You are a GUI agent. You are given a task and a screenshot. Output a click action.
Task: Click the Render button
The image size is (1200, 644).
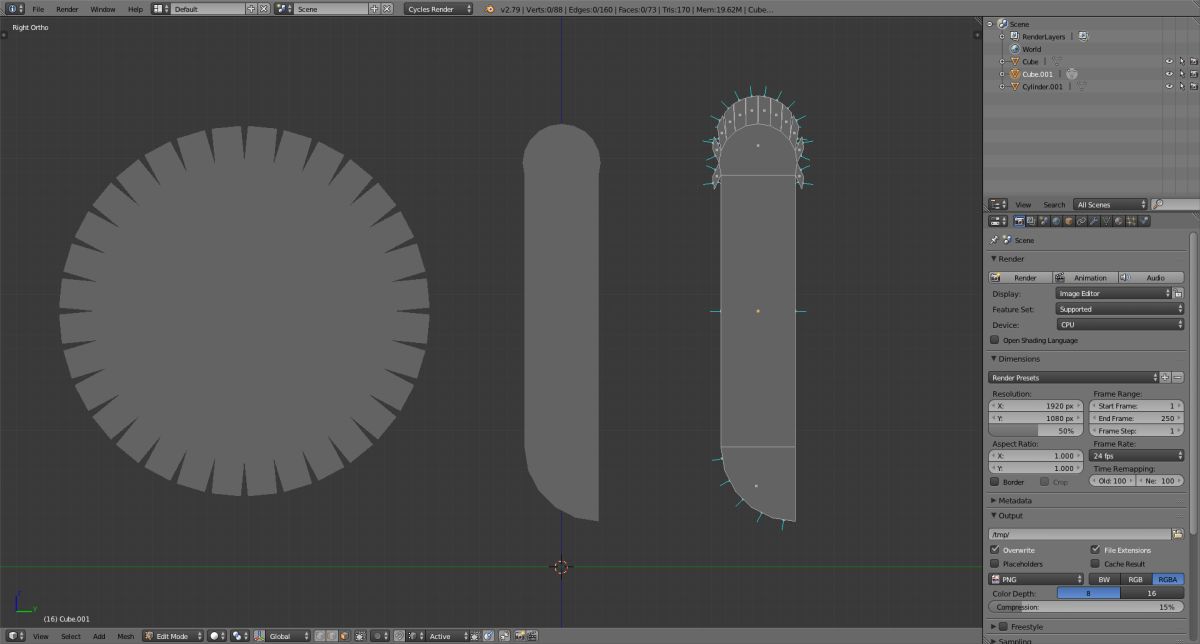tap(1020, 277)
